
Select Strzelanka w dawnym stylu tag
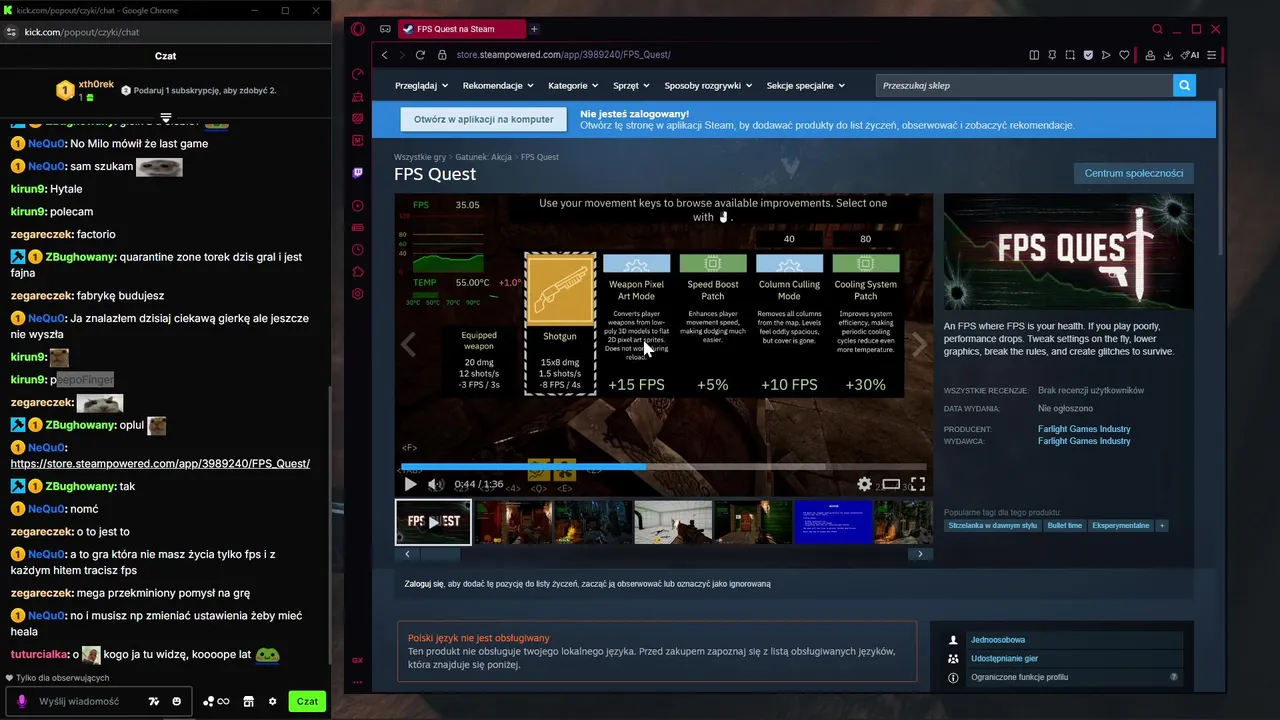(x=993, y=525)
